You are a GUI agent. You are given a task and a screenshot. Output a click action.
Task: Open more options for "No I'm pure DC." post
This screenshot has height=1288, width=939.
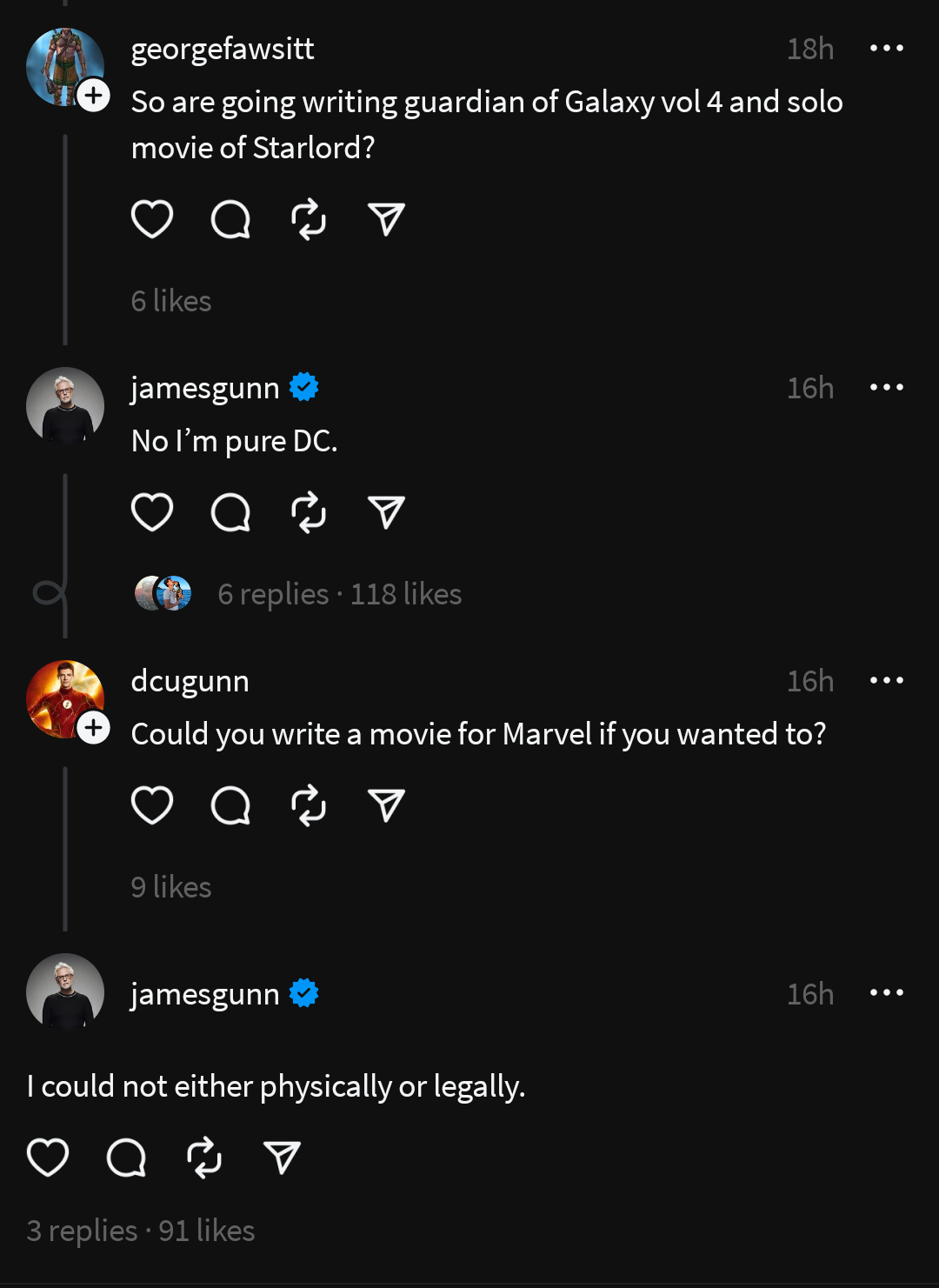(x=886, y=388)
